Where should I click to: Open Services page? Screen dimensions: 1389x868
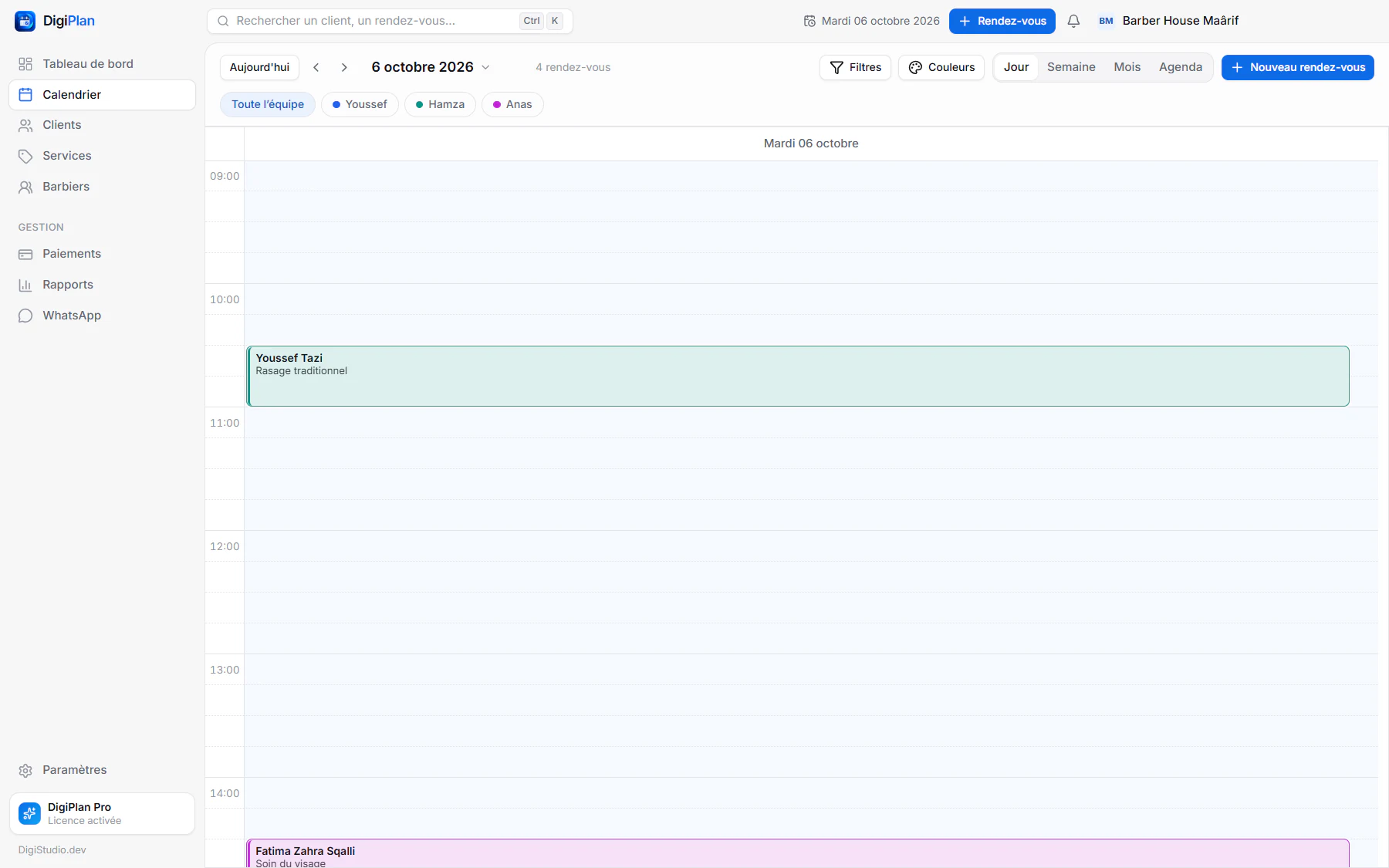[x=102, y=156]
